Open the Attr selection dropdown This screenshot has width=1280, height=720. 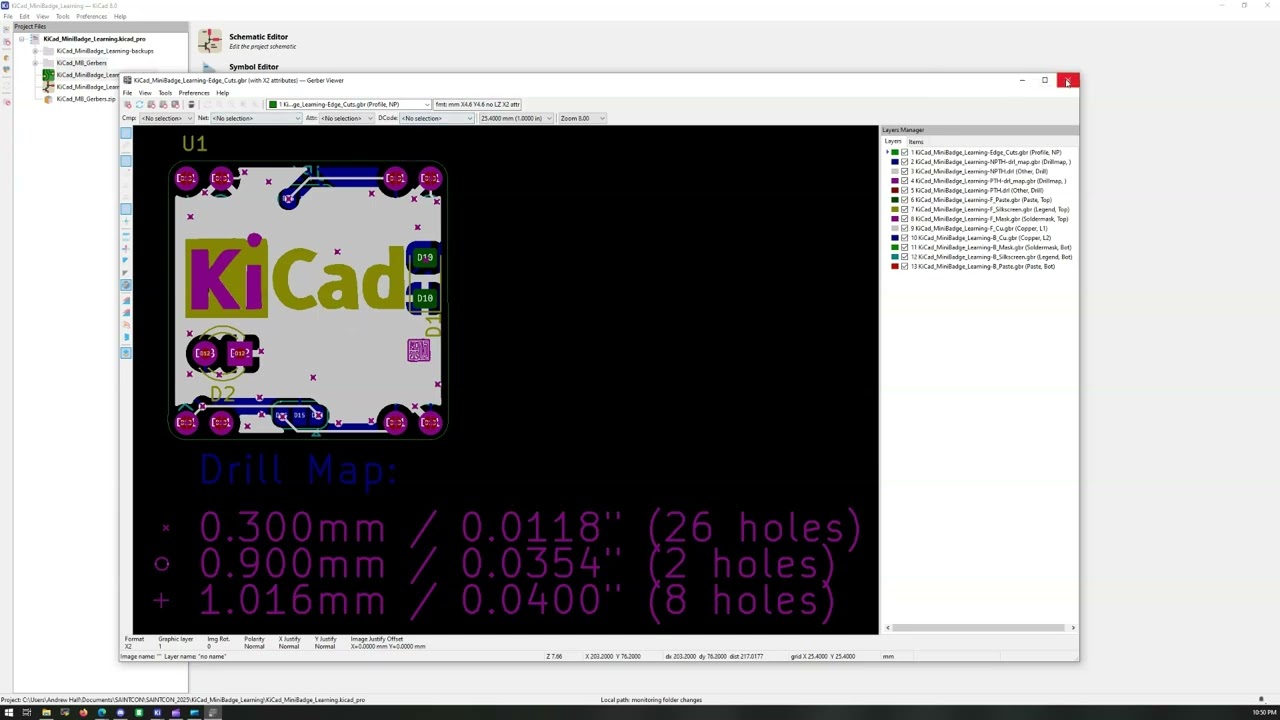point(345,118)
